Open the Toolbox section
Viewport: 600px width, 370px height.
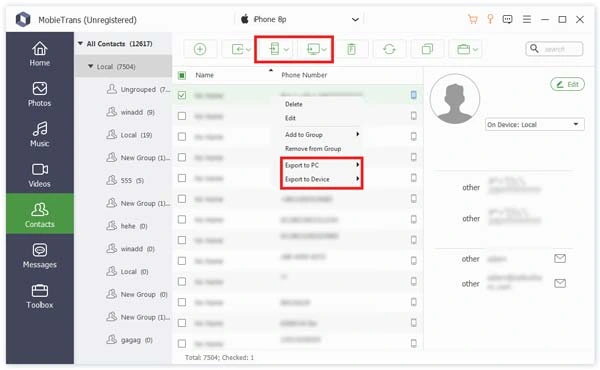pos(40,296)
